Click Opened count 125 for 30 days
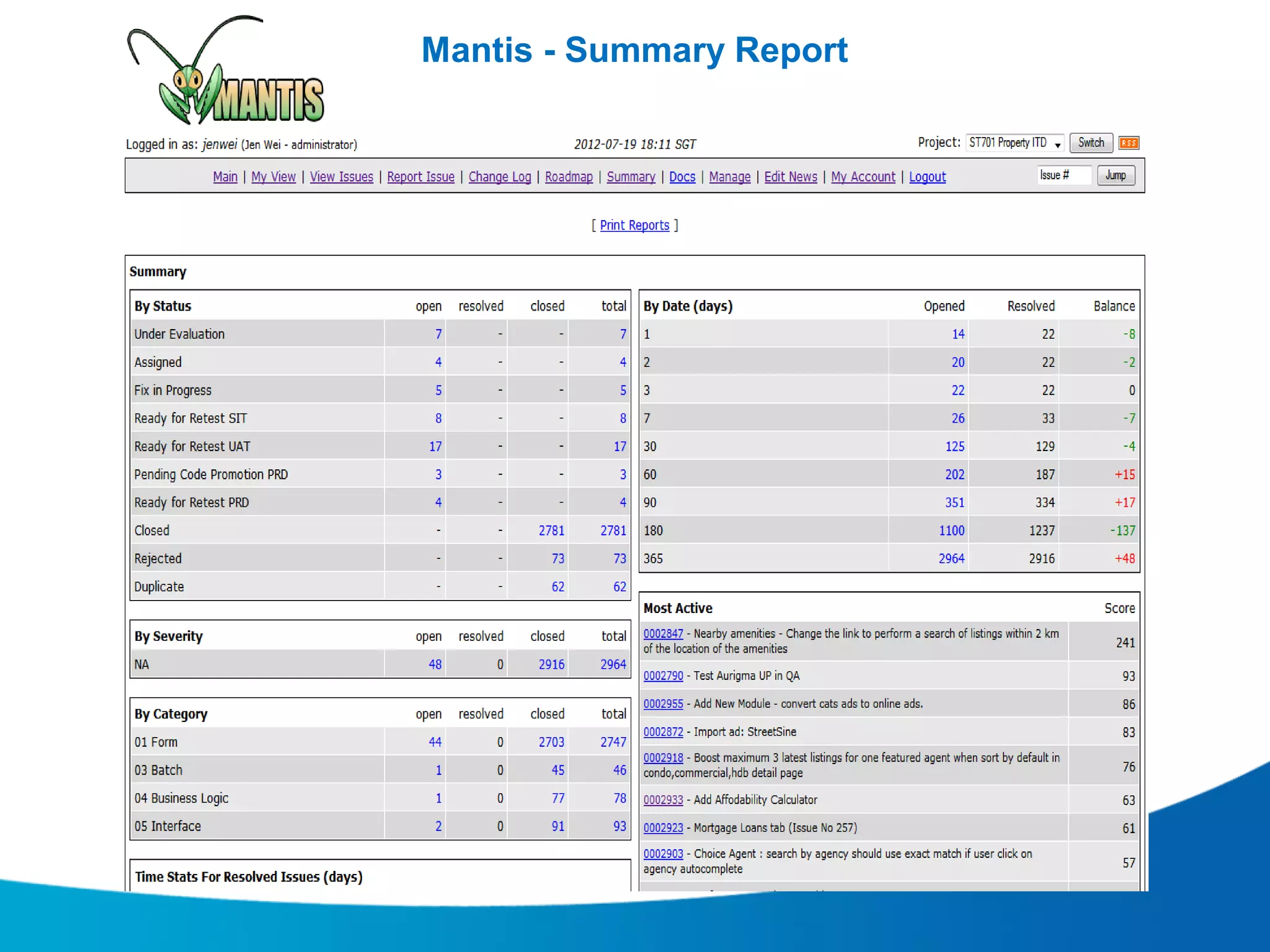This screenshot has height=952, width=1270. (955, 446)
